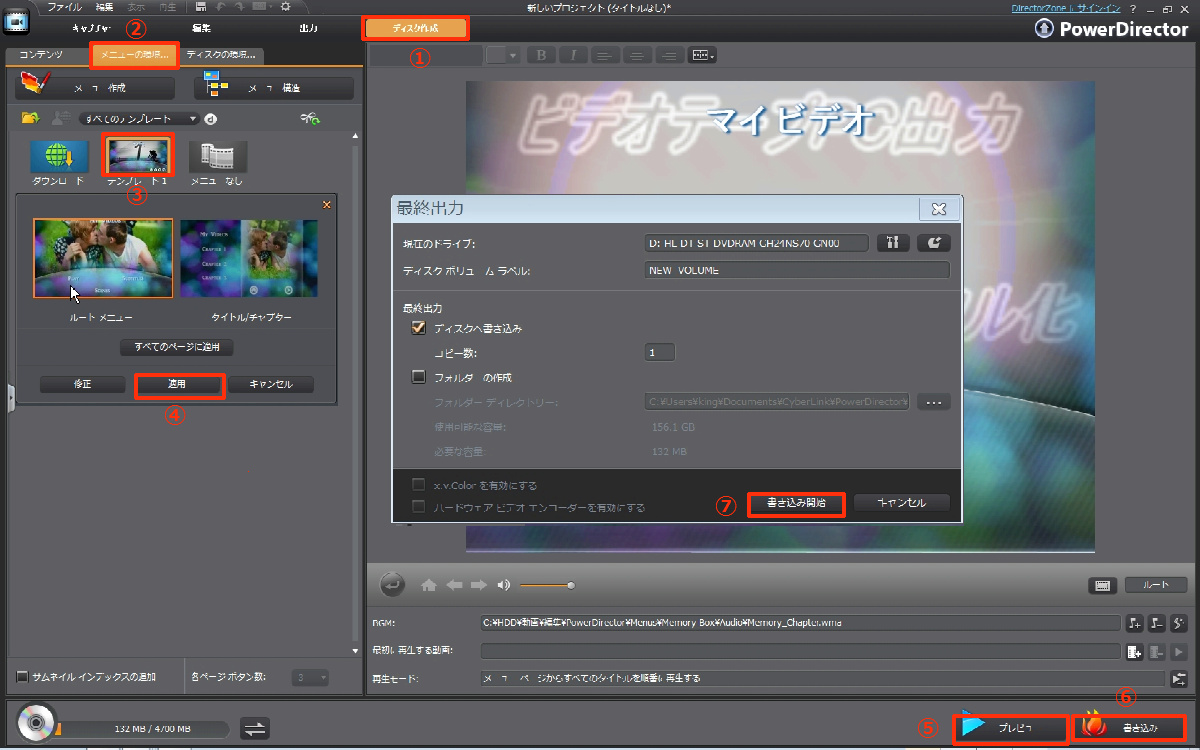Screen dimensions: 1200x750
Task: Enable hardware video encoder checkbox
Action: click(419, 507)
